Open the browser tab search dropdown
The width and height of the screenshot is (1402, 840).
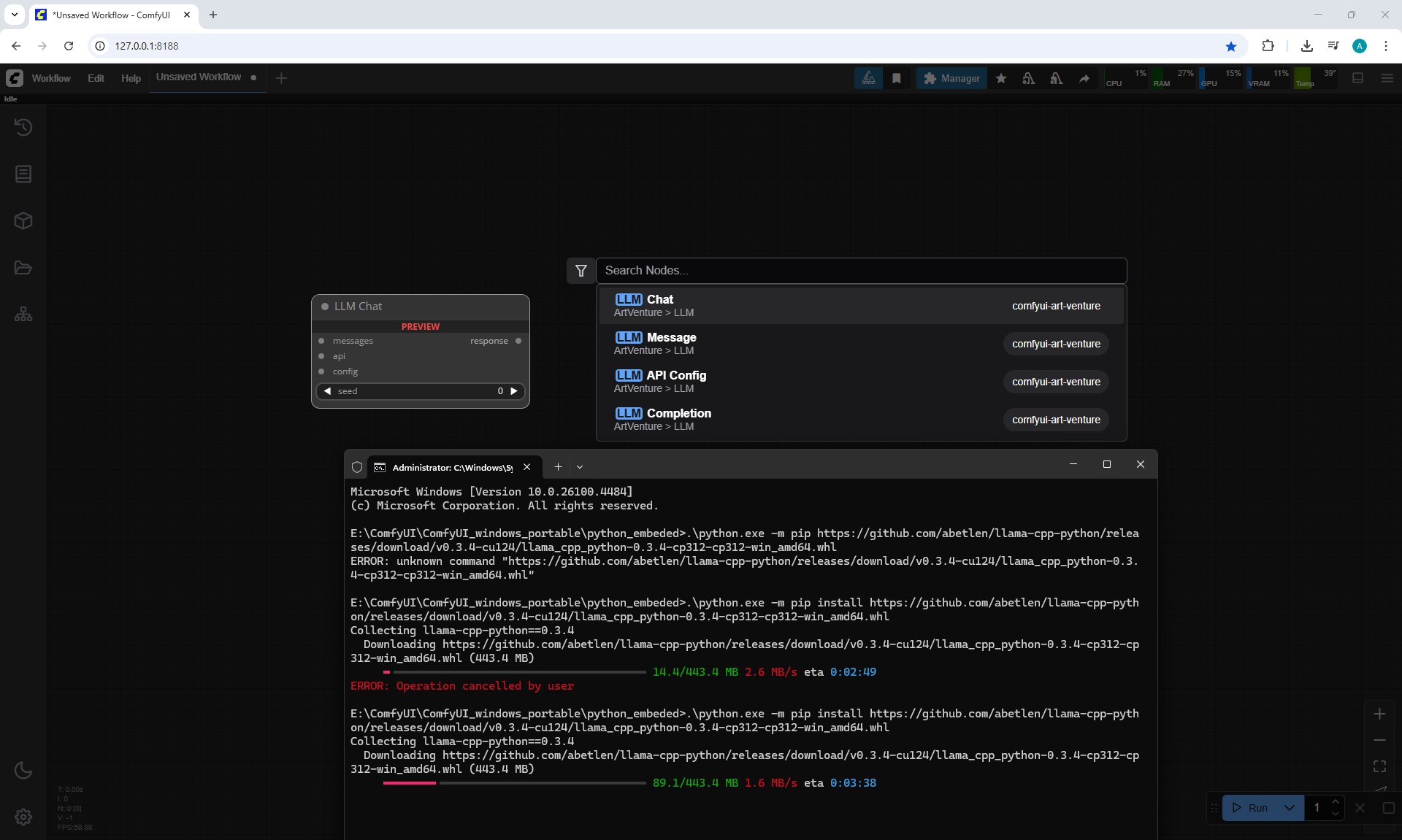[15, 15]
